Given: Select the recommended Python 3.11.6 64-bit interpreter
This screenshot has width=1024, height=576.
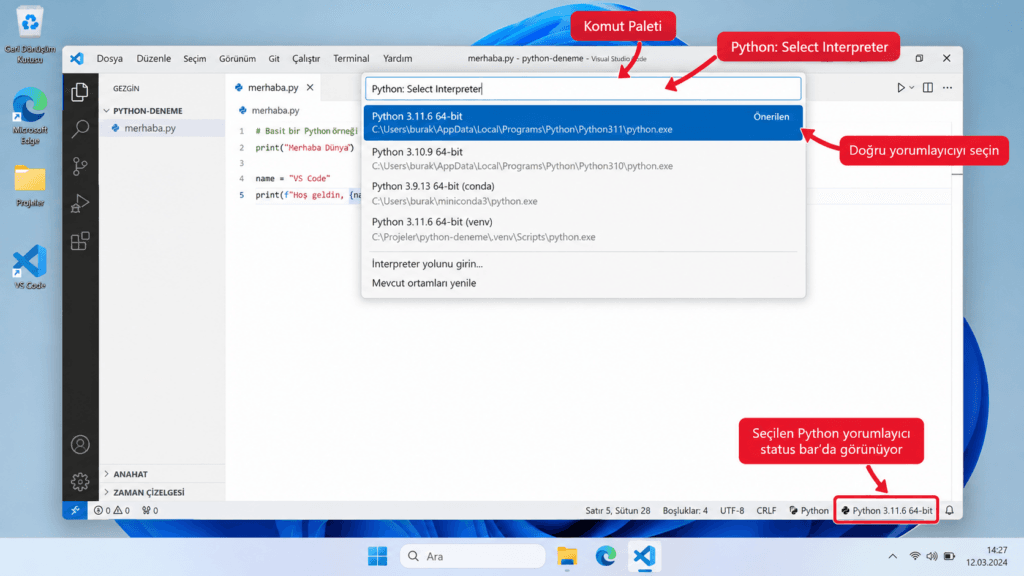Looking at the screenshot, I should (583, 123).
